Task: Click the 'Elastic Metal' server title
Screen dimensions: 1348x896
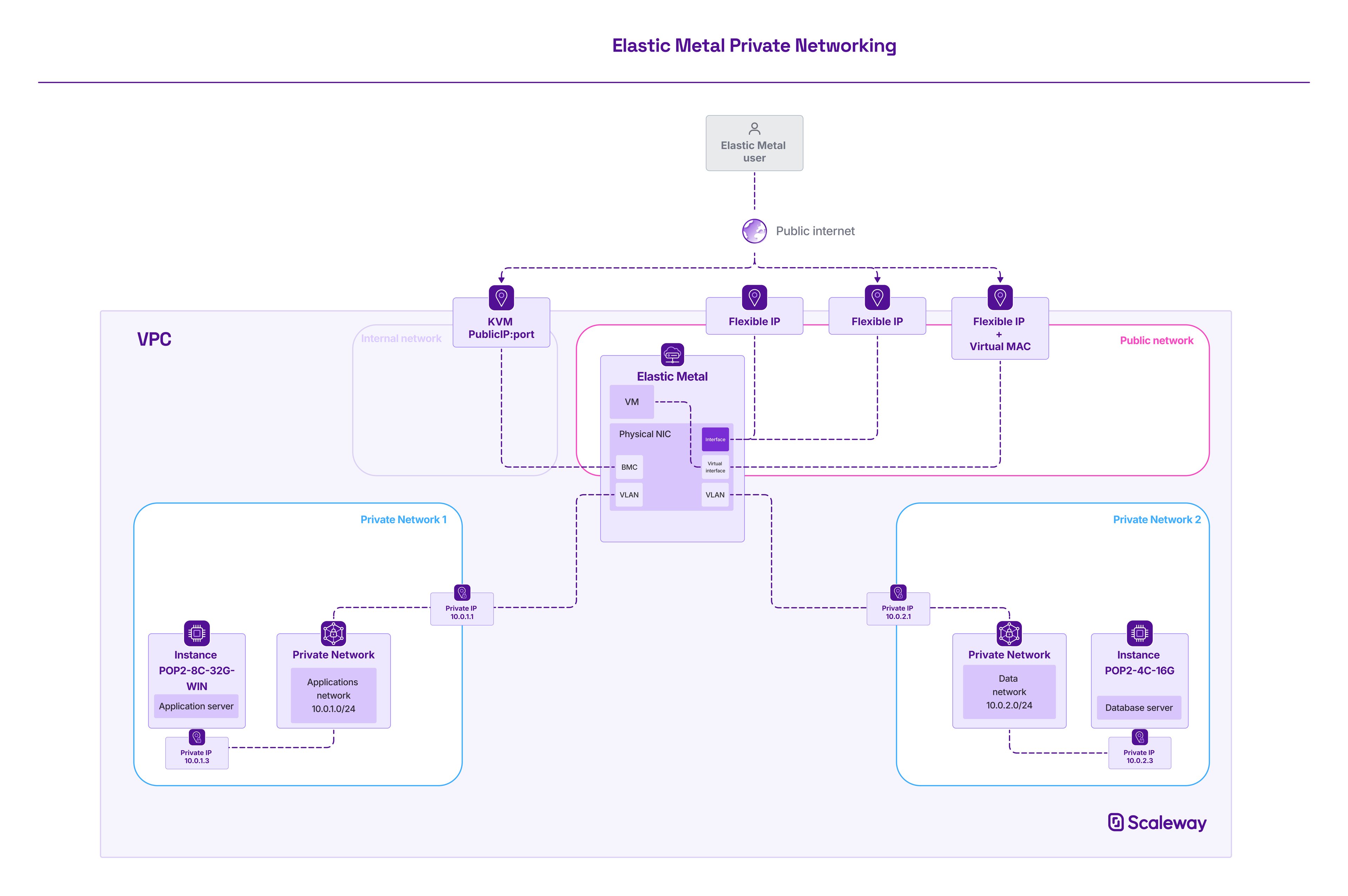Action: [672, 377]
